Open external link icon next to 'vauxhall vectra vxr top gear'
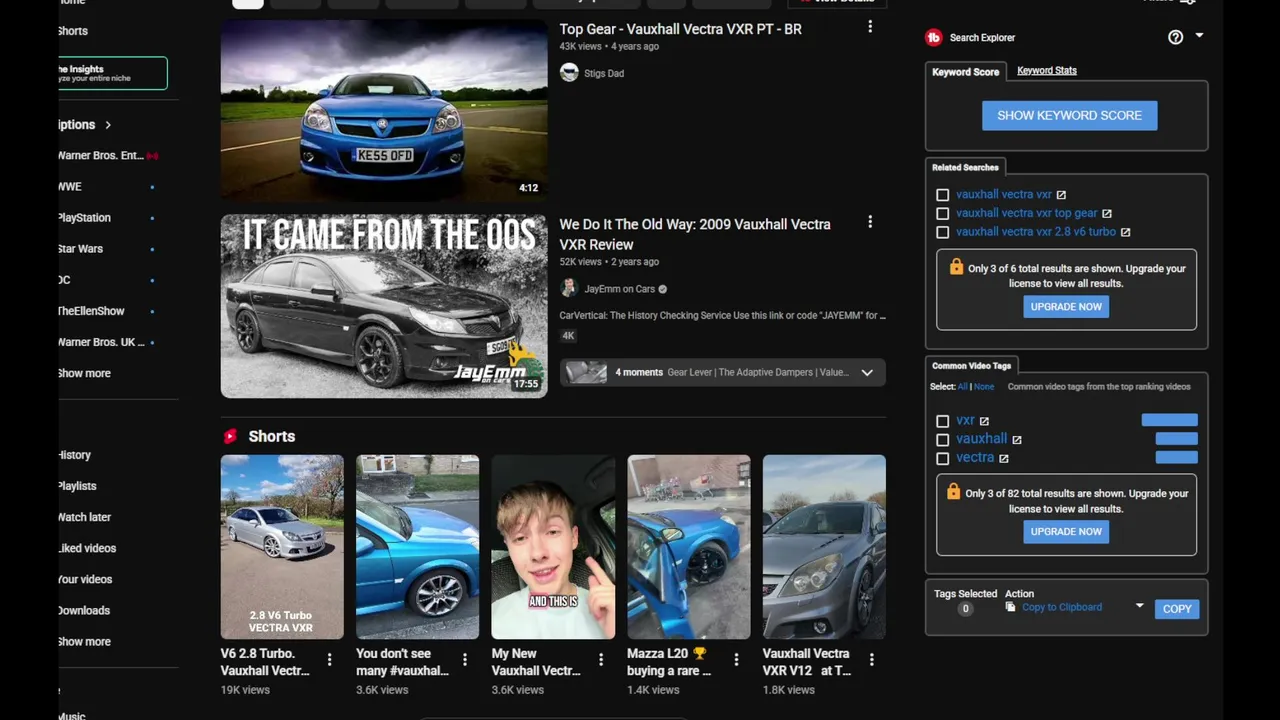The height and width of the screenshot is (720, 1280). click(x=1107, y=213)
